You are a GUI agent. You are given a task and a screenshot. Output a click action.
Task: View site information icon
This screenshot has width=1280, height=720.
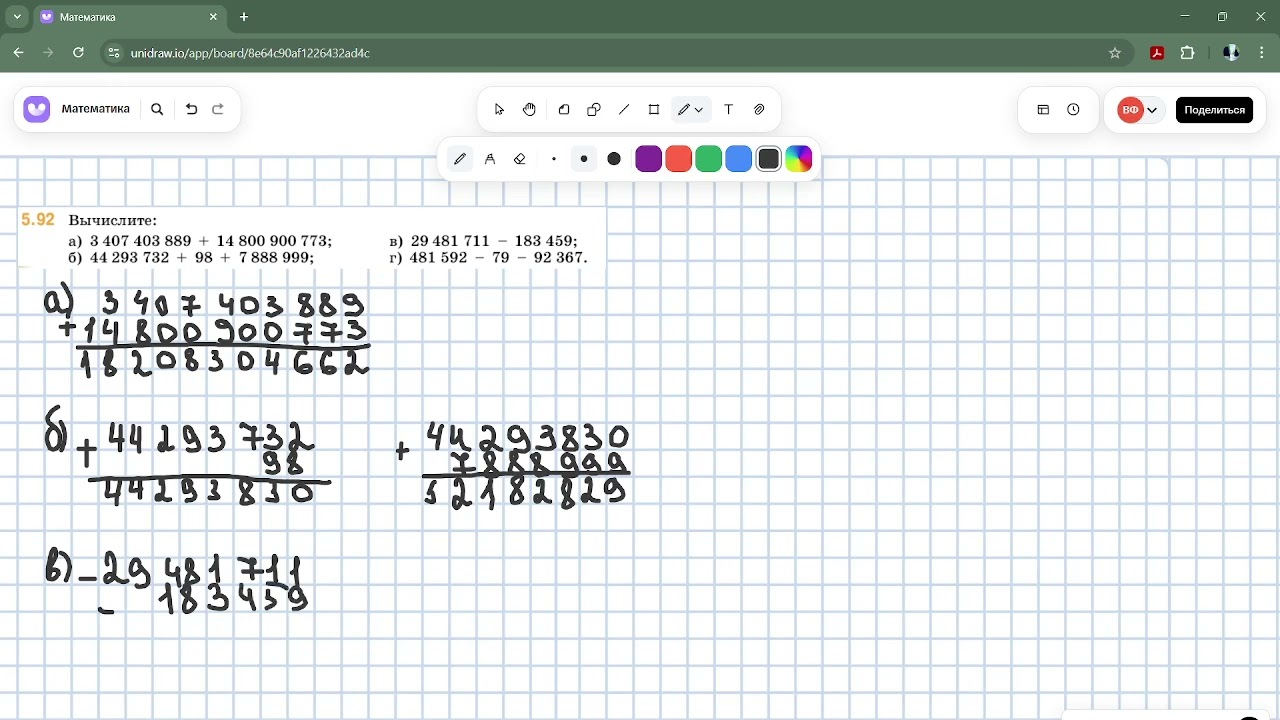[x=113, y=53]
